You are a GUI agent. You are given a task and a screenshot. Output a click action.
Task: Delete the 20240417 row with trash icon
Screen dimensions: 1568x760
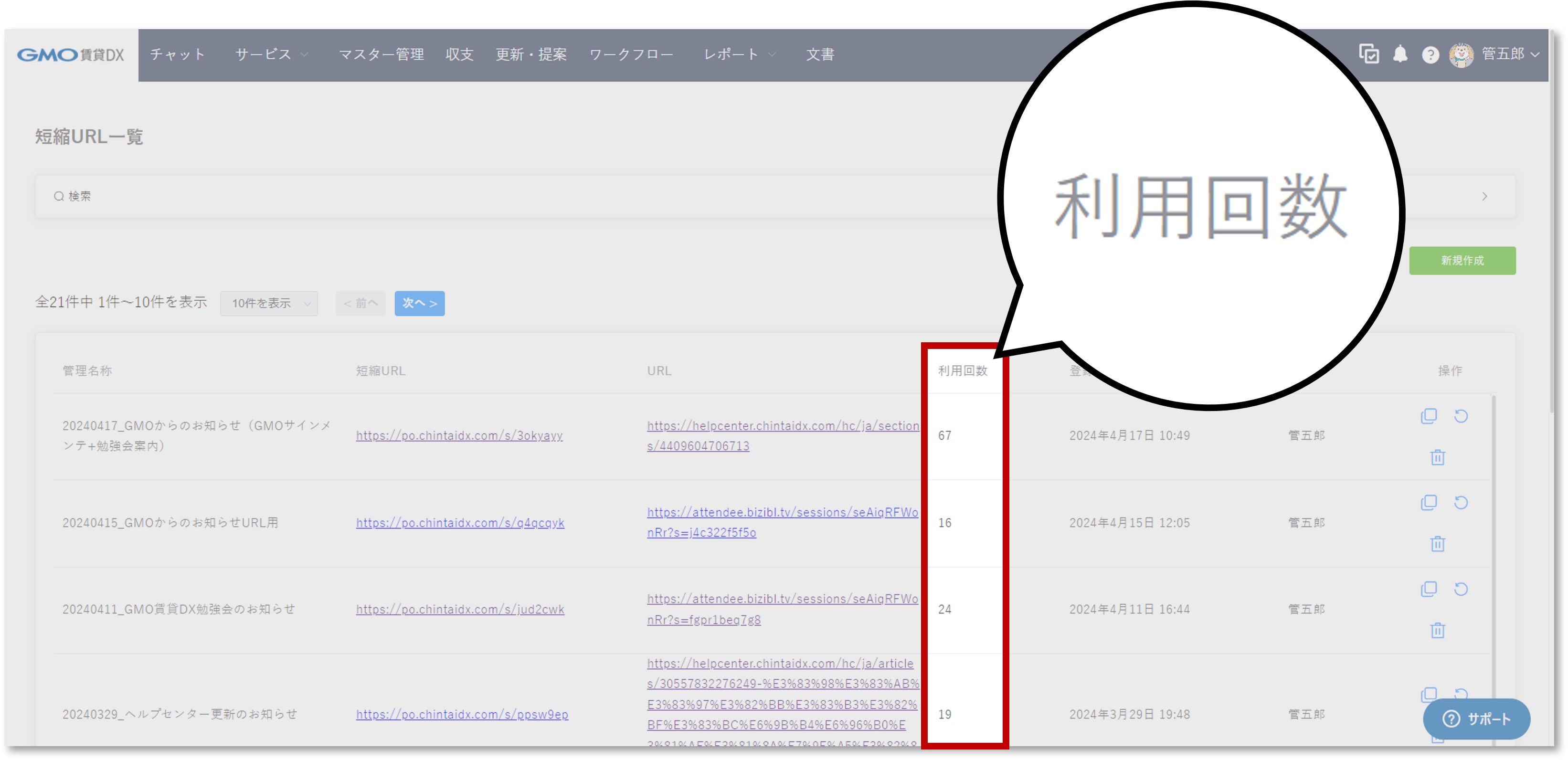1437,457
